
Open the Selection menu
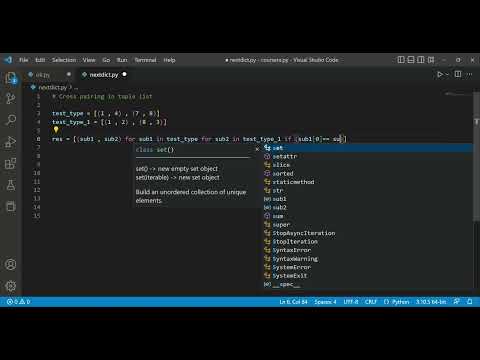[64, 60]
